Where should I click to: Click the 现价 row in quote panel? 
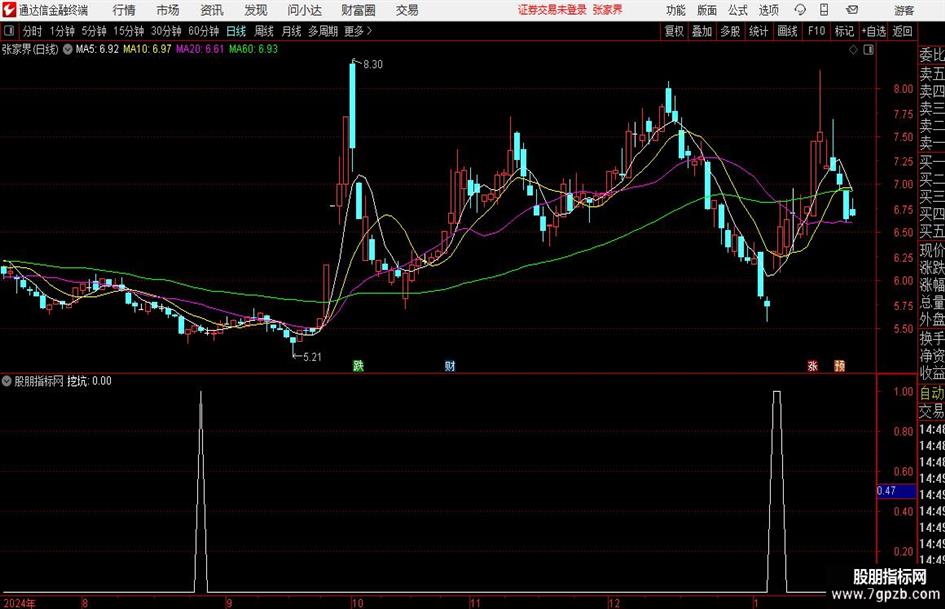(932, 250)
